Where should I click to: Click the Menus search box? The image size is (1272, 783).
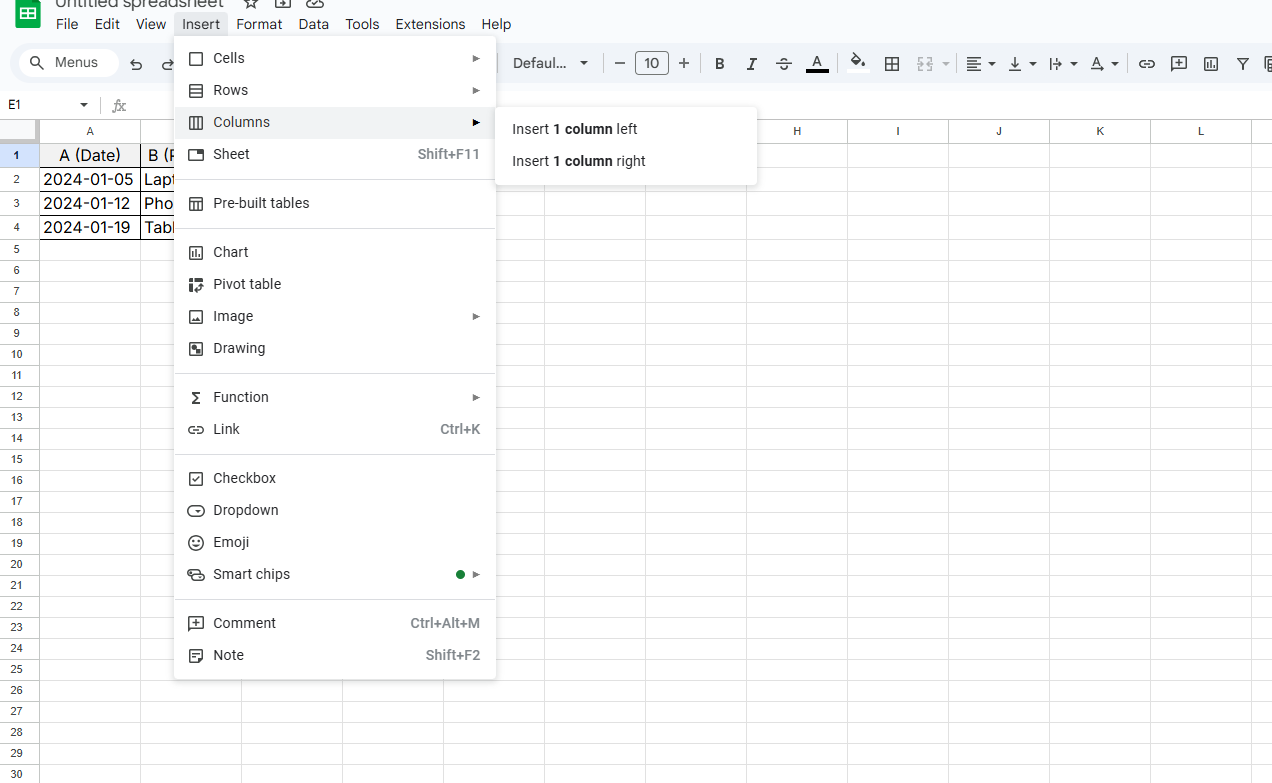pyautogui.click(x=68, y=63)
